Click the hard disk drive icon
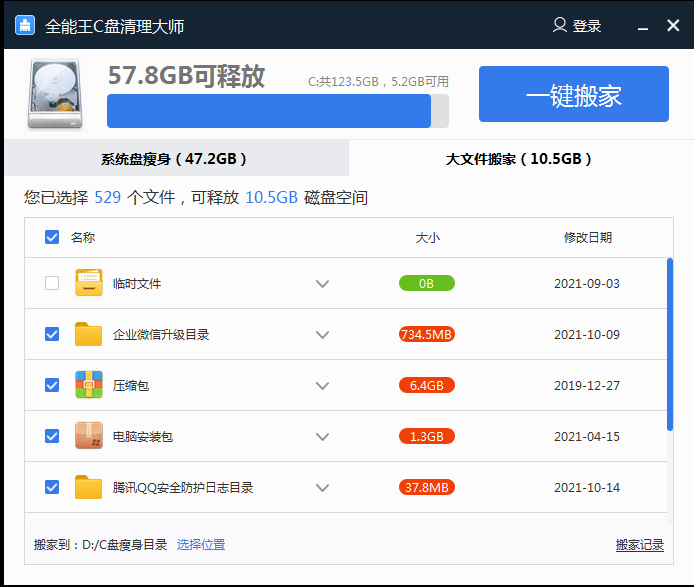This screenshot has height=587, width=694. tap(56, 93)
